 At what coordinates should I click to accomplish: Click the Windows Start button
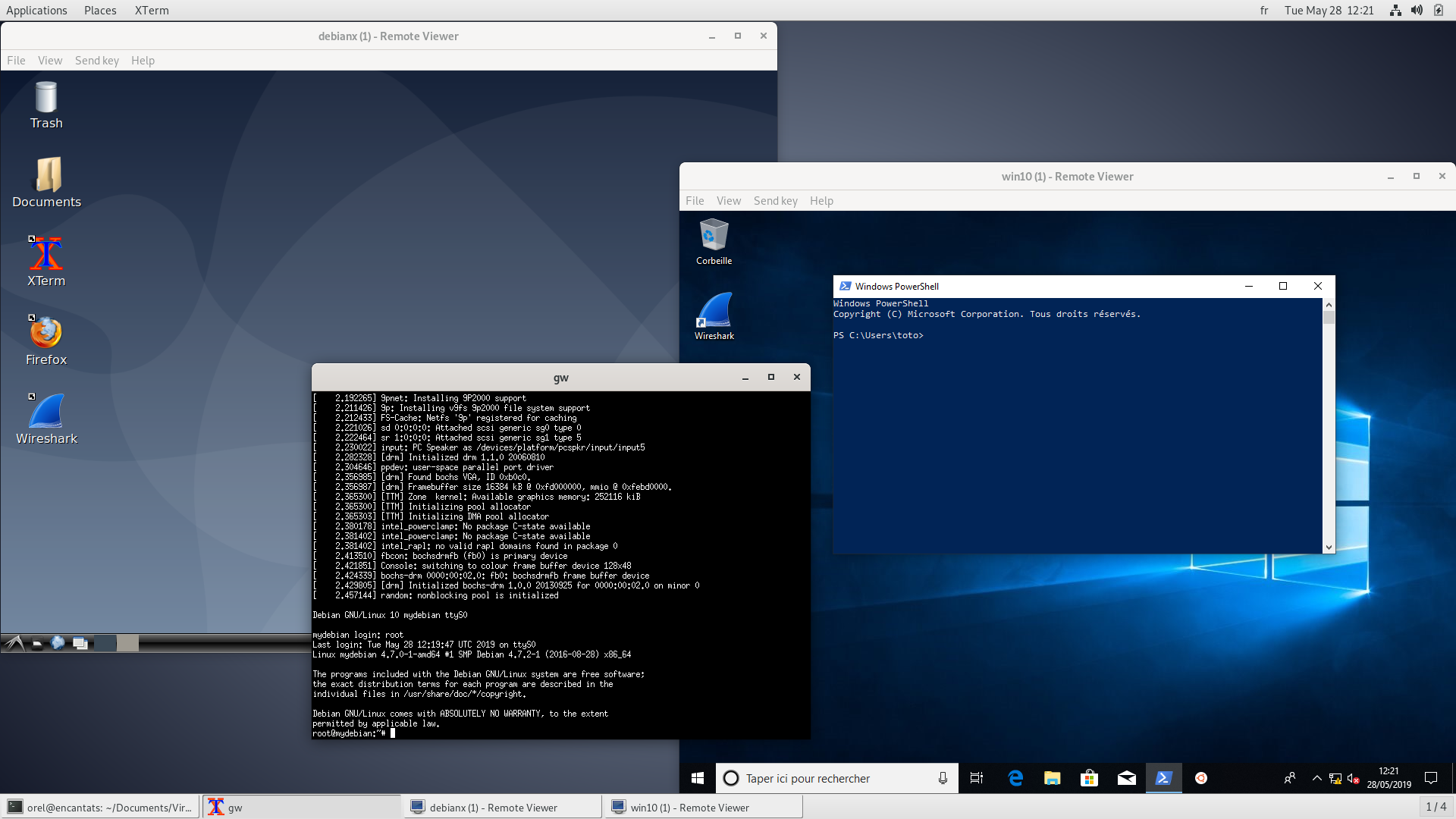coord(698,778)
